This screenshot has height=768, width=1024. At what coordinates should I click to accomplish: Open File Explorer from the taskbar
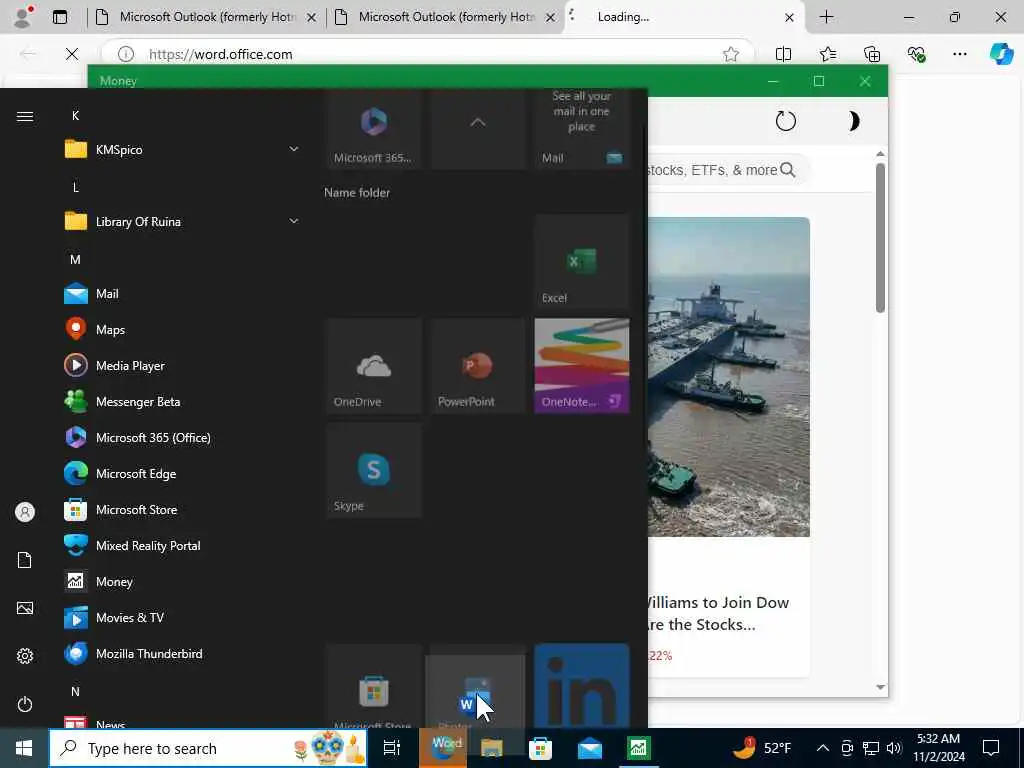click(492, 748)
